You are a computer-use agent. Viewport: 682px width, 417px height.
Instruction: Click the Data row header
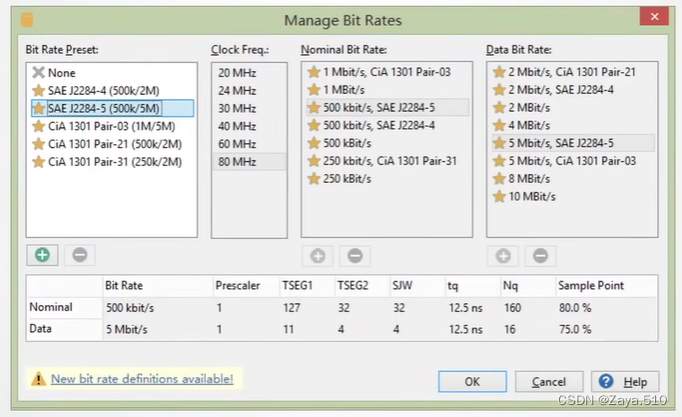tap(64, 329)
